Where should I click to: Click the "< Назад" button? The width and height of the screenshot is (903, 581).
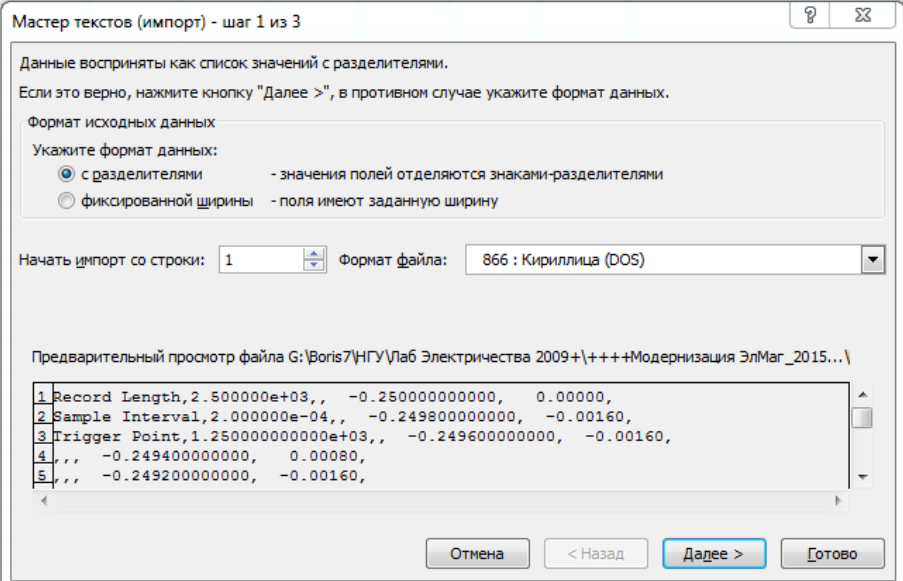tap(594, 553)
